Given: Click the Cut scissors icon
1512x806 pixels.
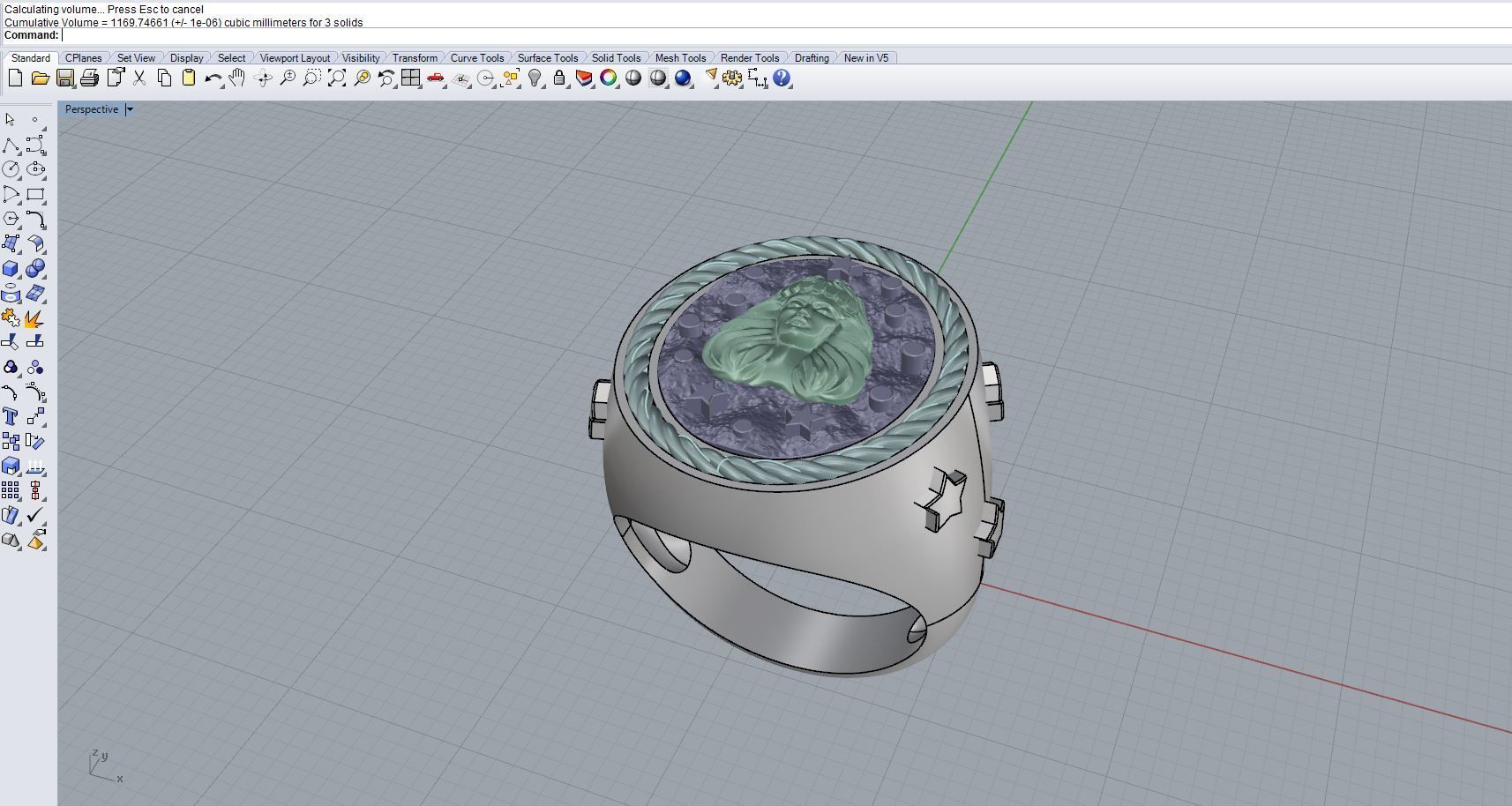Looking at the screenshot, I should pos(139,78).
